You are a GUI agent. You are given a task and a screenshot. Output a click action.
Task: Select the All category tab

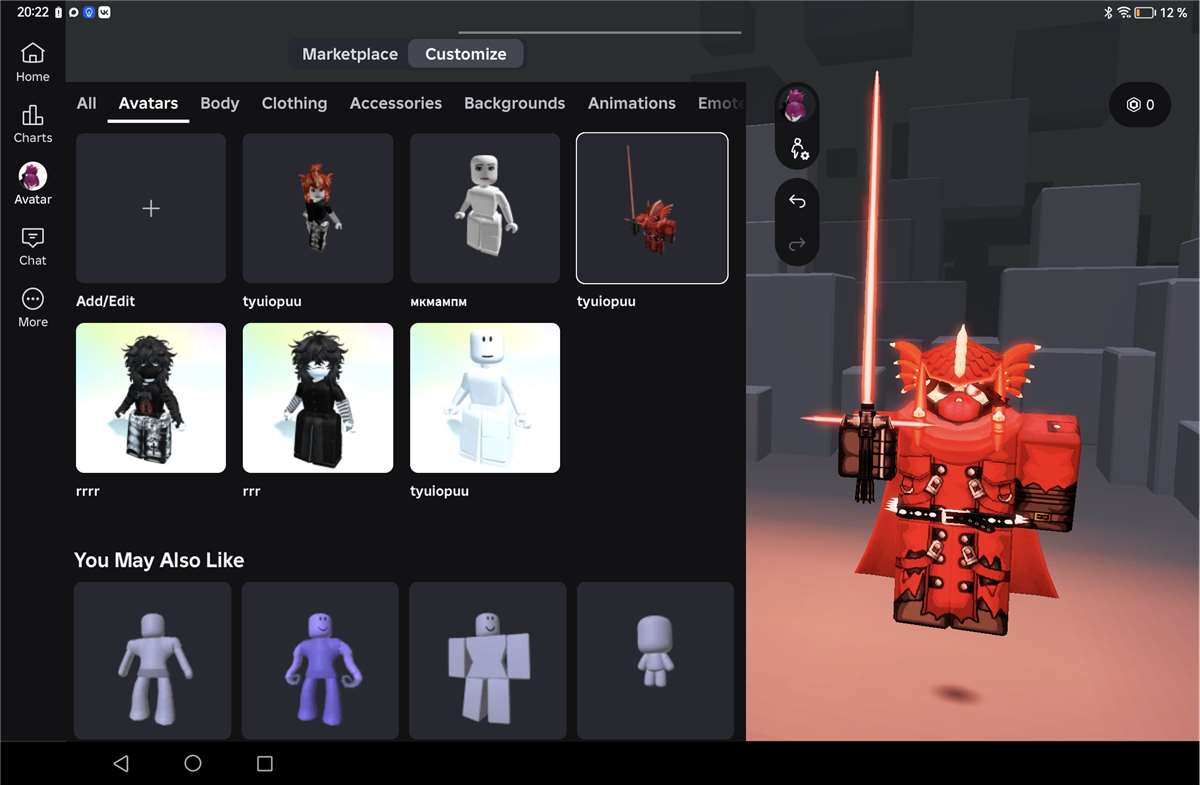[87, 103]
